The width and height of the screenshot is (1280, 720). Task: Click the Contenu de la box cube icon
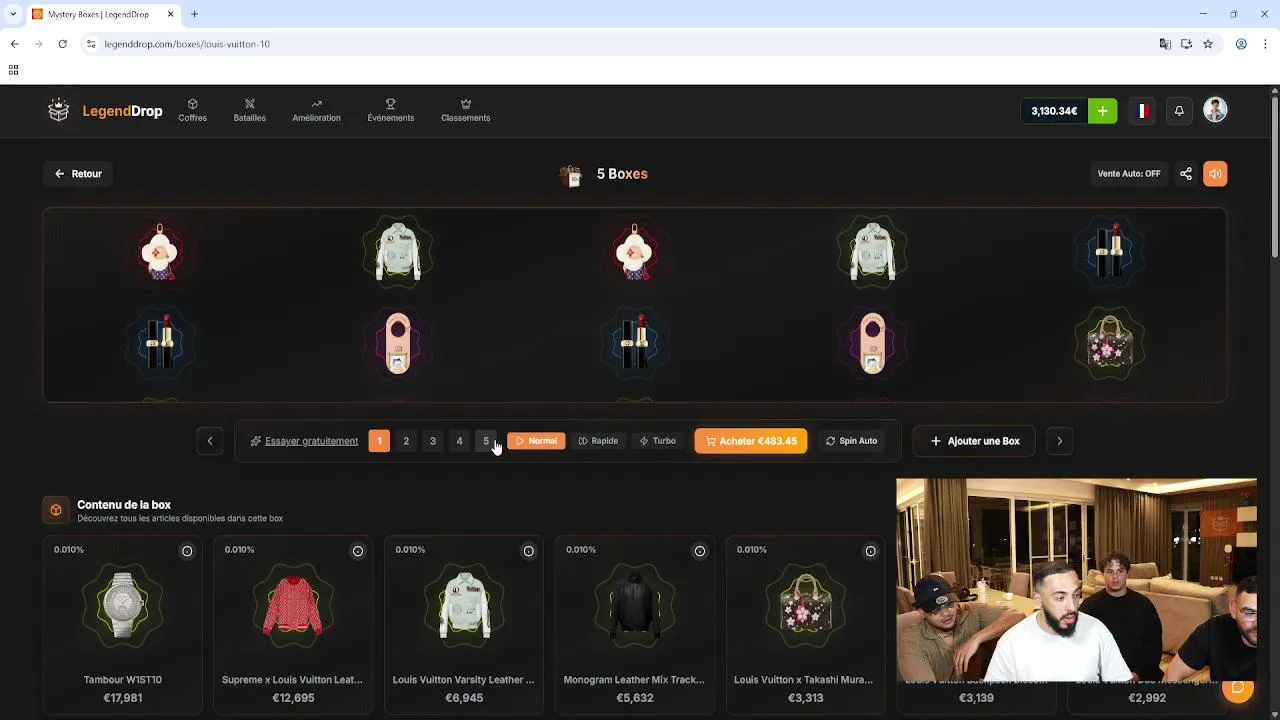click(x=56, y=510)
